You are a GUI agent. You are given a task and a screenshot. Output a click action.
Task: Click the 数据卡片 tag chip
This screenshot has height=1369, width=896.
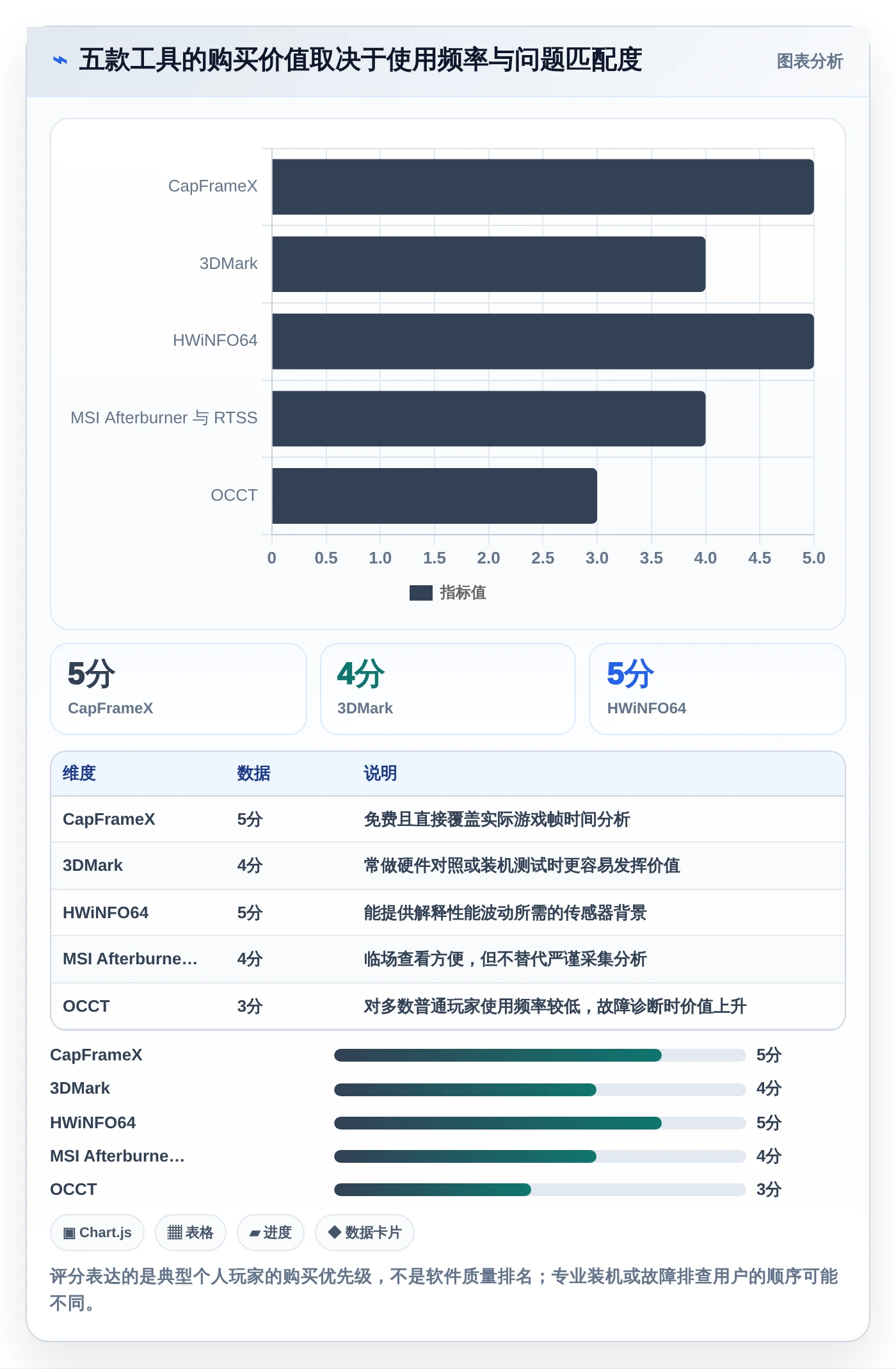(x=365, y=1233)
